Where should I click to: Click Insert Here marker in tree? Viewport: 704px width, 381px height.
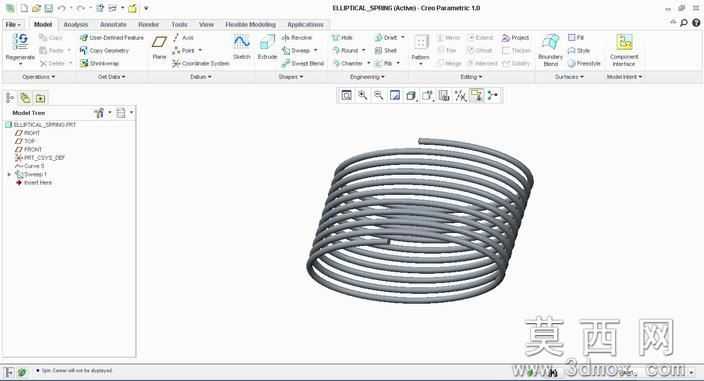34,183
